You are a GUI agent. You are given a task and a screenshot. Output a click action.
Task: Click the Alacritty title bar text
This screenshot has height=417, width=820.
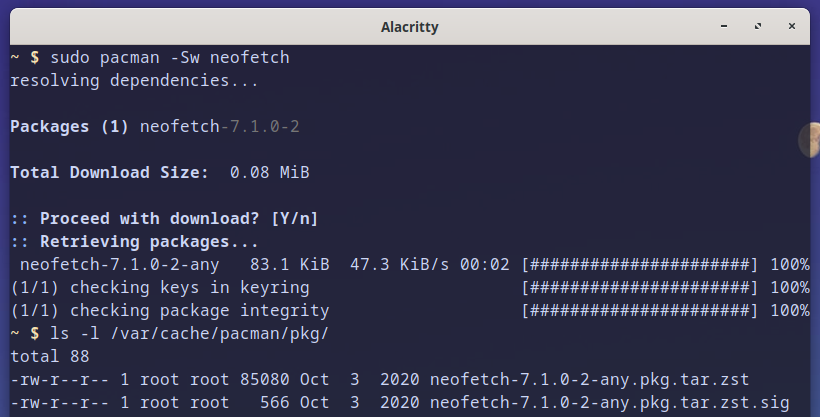click(x=409, y=27)
